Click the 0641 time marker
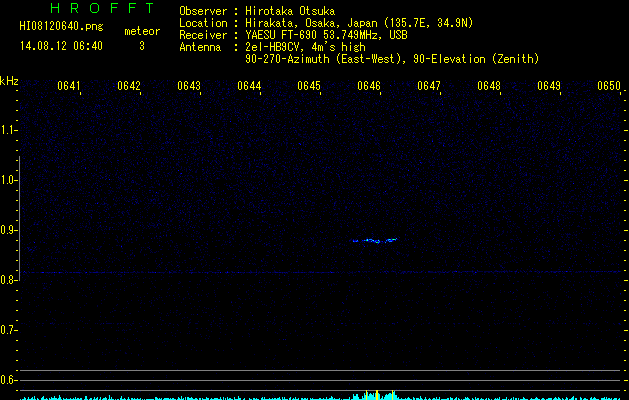The width and height of the screenshot is (629, 400). coord(69,86)
